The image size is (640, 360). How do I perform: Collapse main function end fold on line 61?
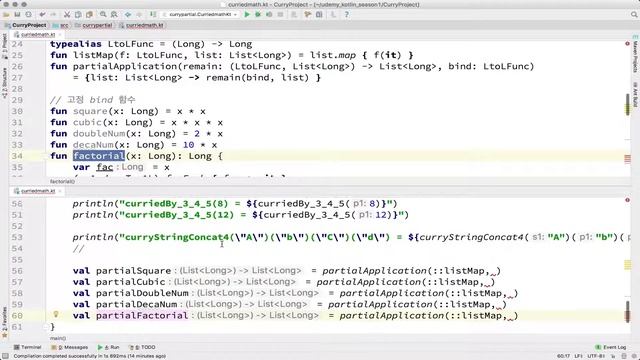tap(46, 327)
